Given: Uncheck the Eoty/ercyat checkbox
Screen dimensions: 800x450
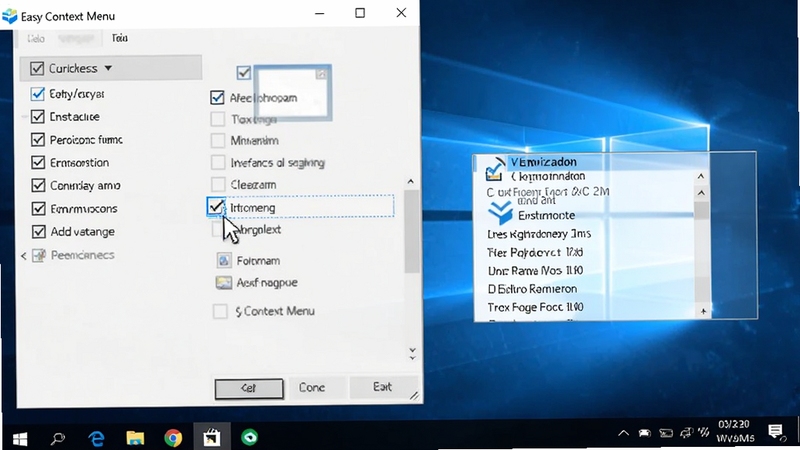Looking at the screenshot, I should pos(37,94).
